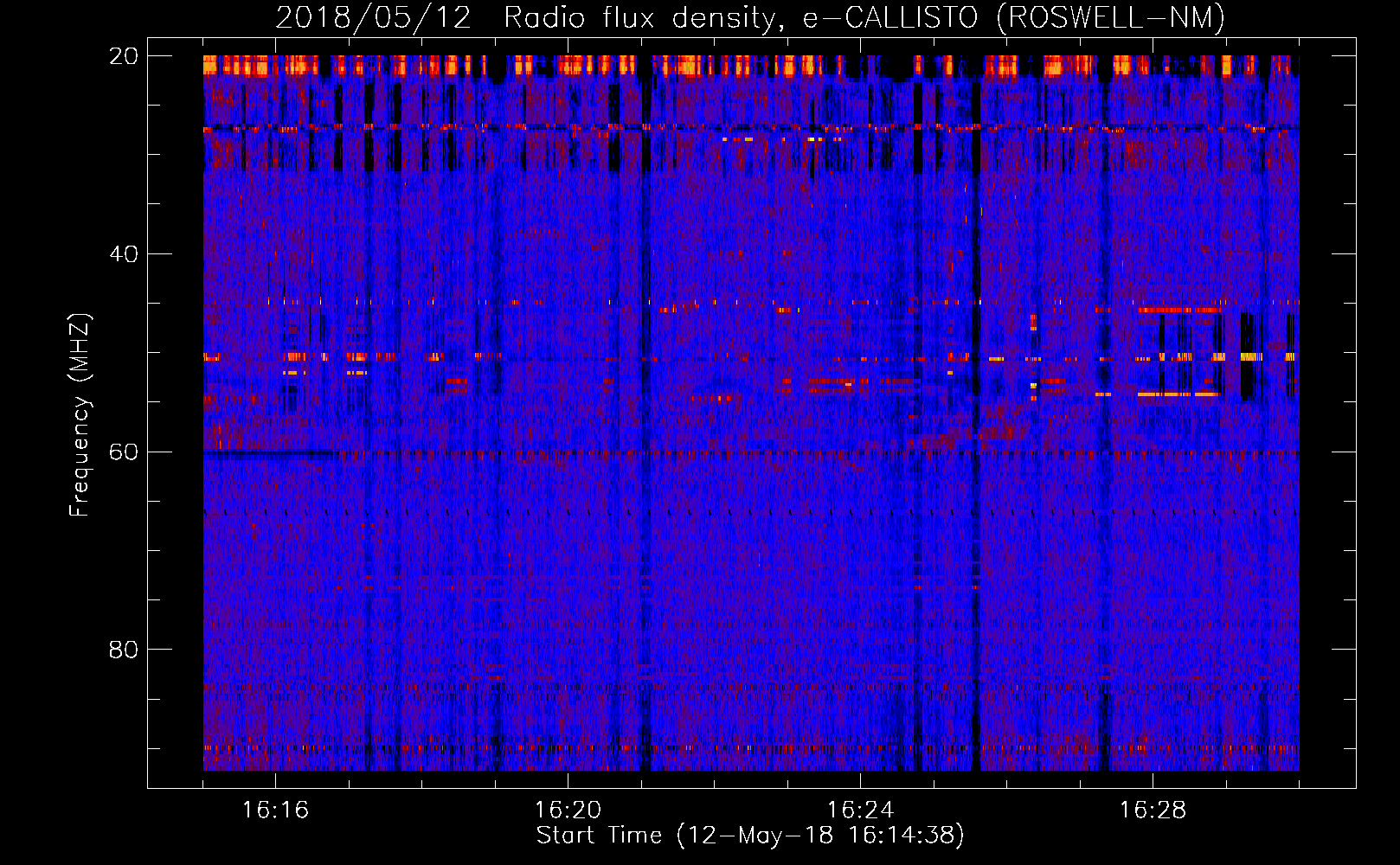The image size is (1400, 865).
Task: Click the 20 MHz tick label
Action: (x=122, y=56)
